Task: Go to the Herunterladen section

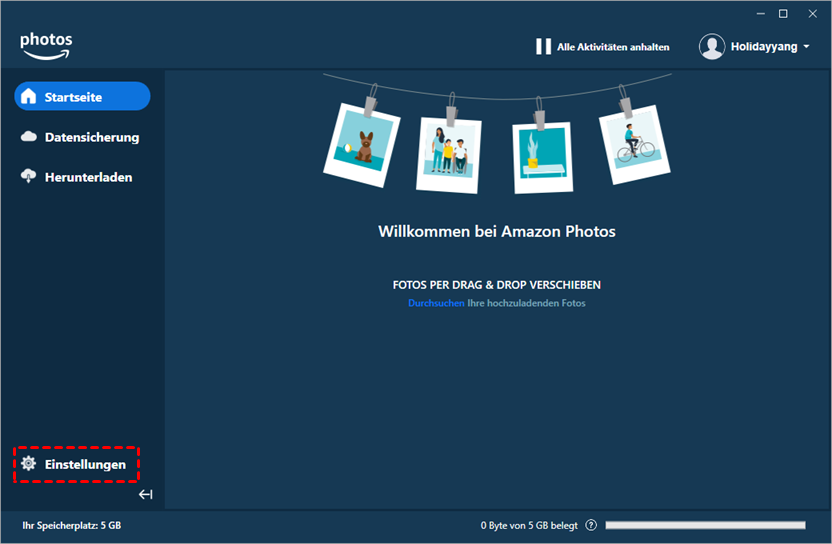Action: pyautogui.click(x=76, y=177)
